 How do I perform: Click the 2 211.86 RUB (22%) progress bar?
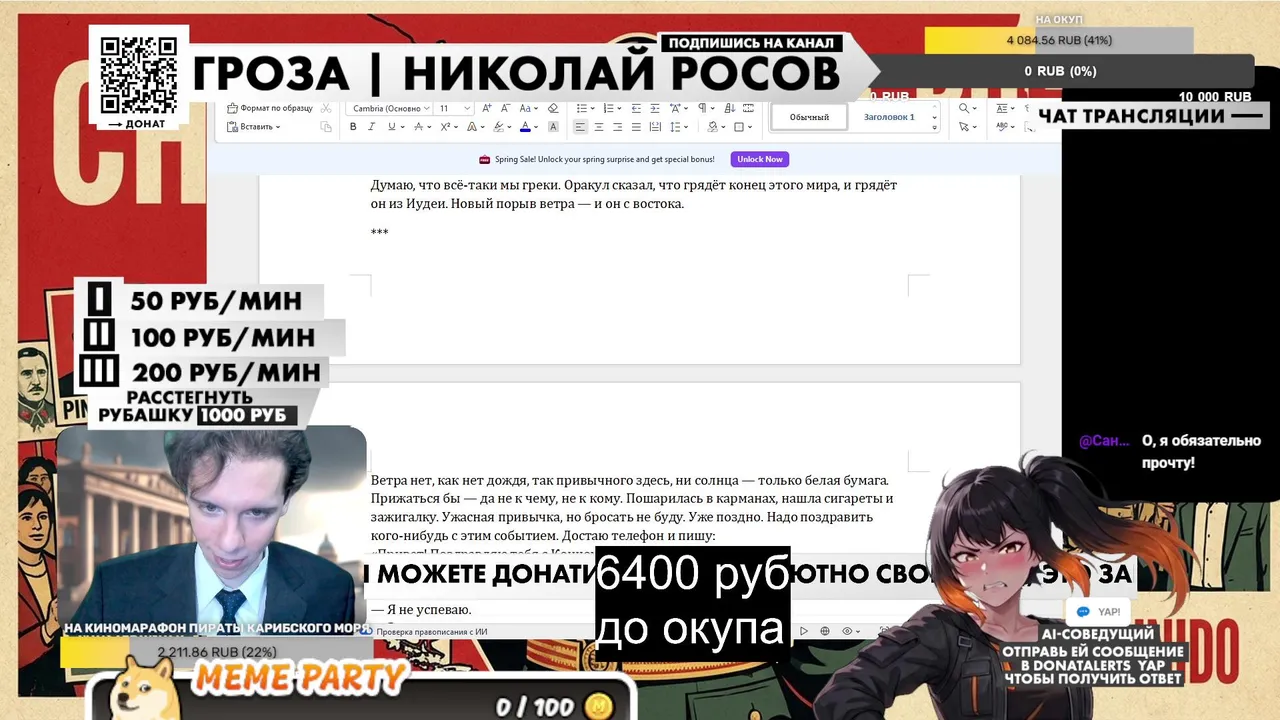point(217,652)
